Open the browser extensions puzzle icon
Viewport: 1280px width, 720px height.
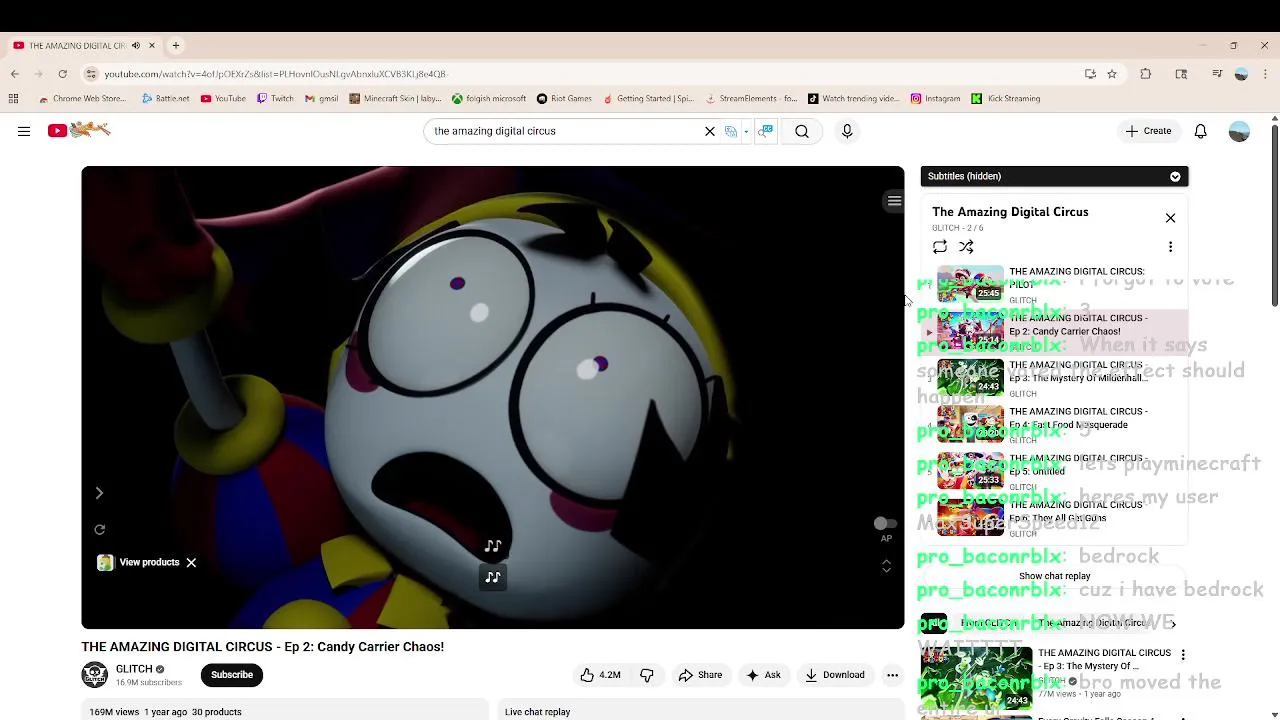point(1146,74)
